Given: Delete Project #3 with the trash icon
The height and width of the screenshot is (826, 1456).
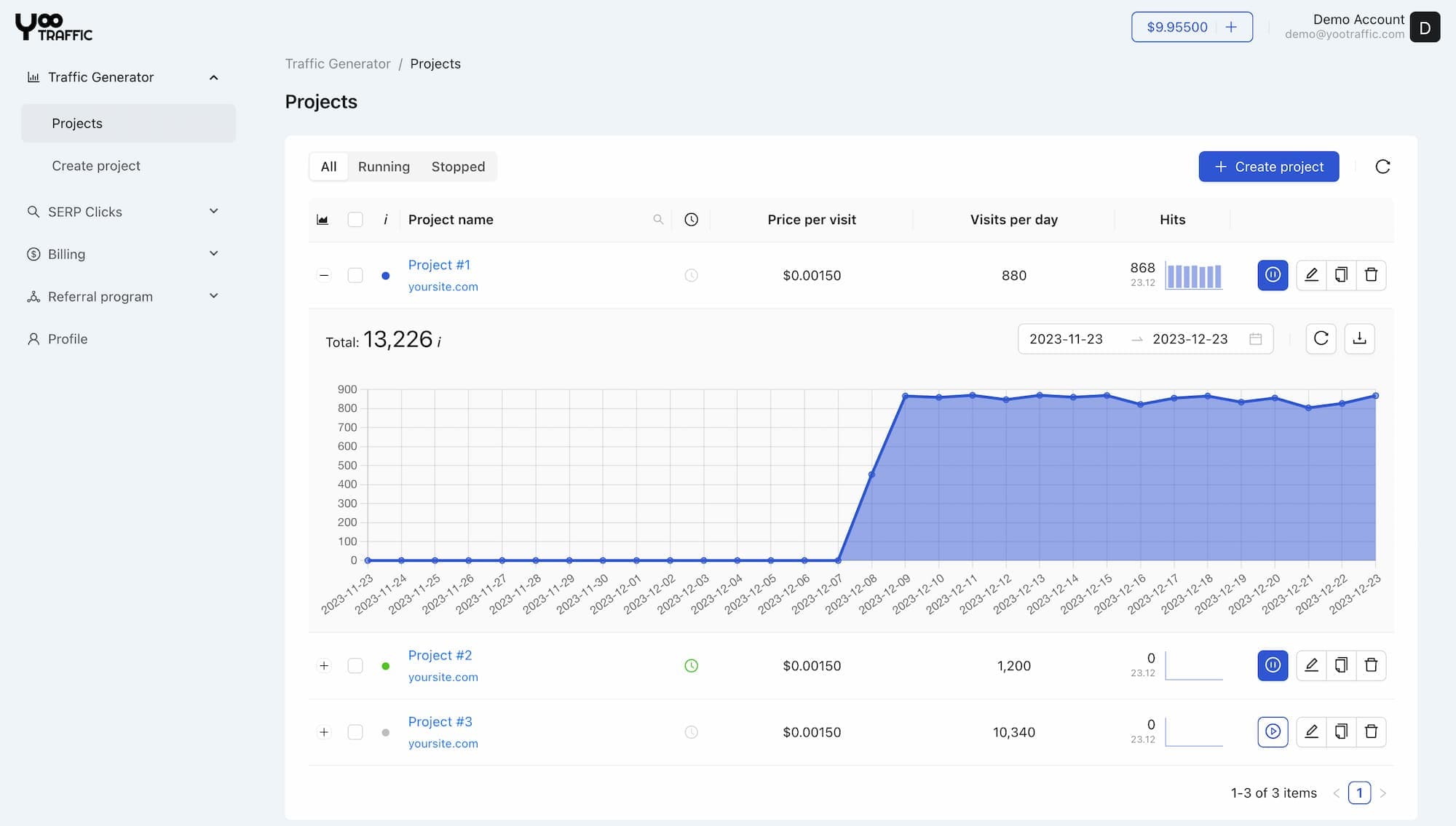Looking at the screenshot, I should click(x=1372, y=732).
